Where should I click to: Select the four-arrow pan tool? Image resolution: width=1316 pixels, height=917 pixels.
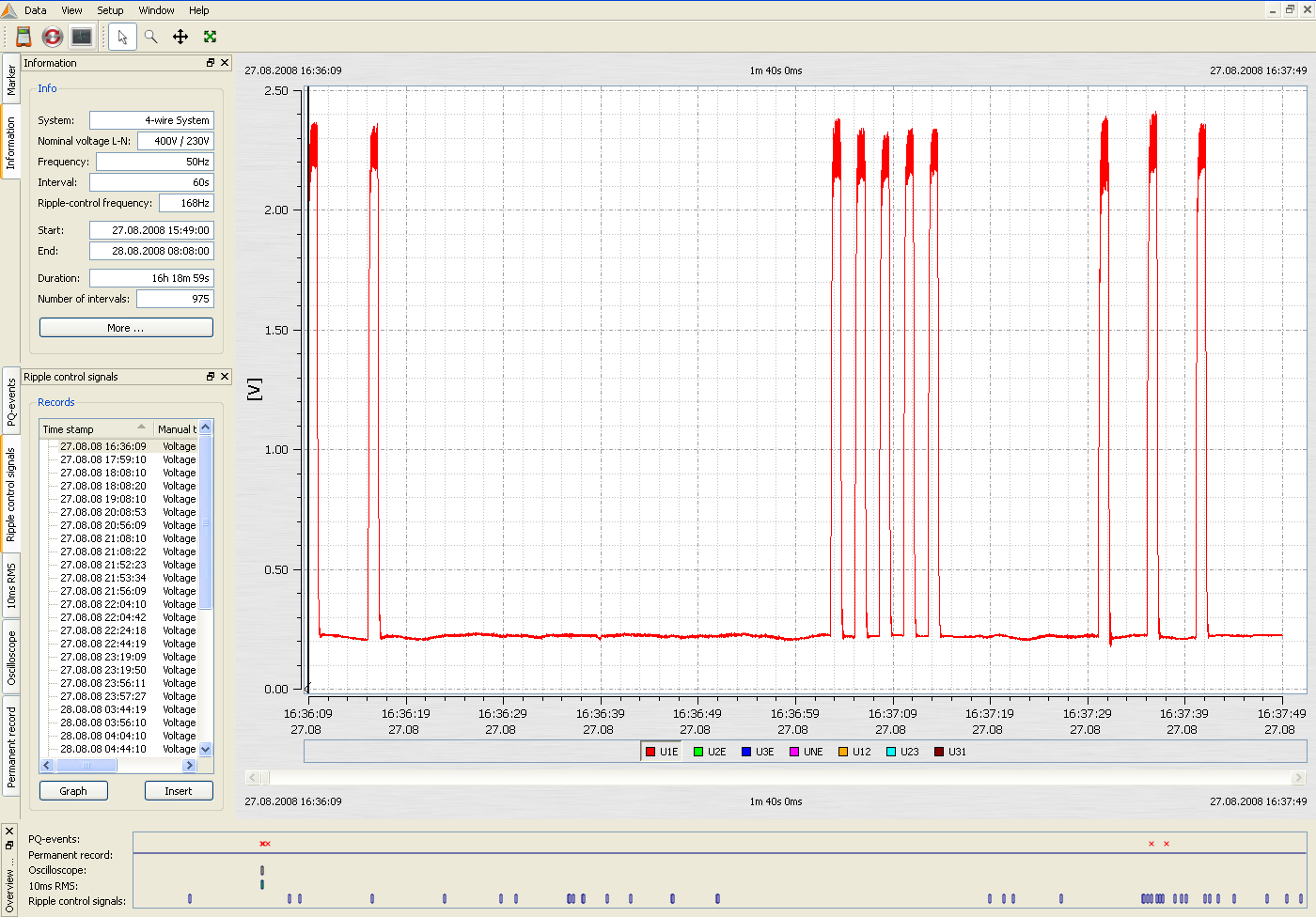click(x=180, y=37)
